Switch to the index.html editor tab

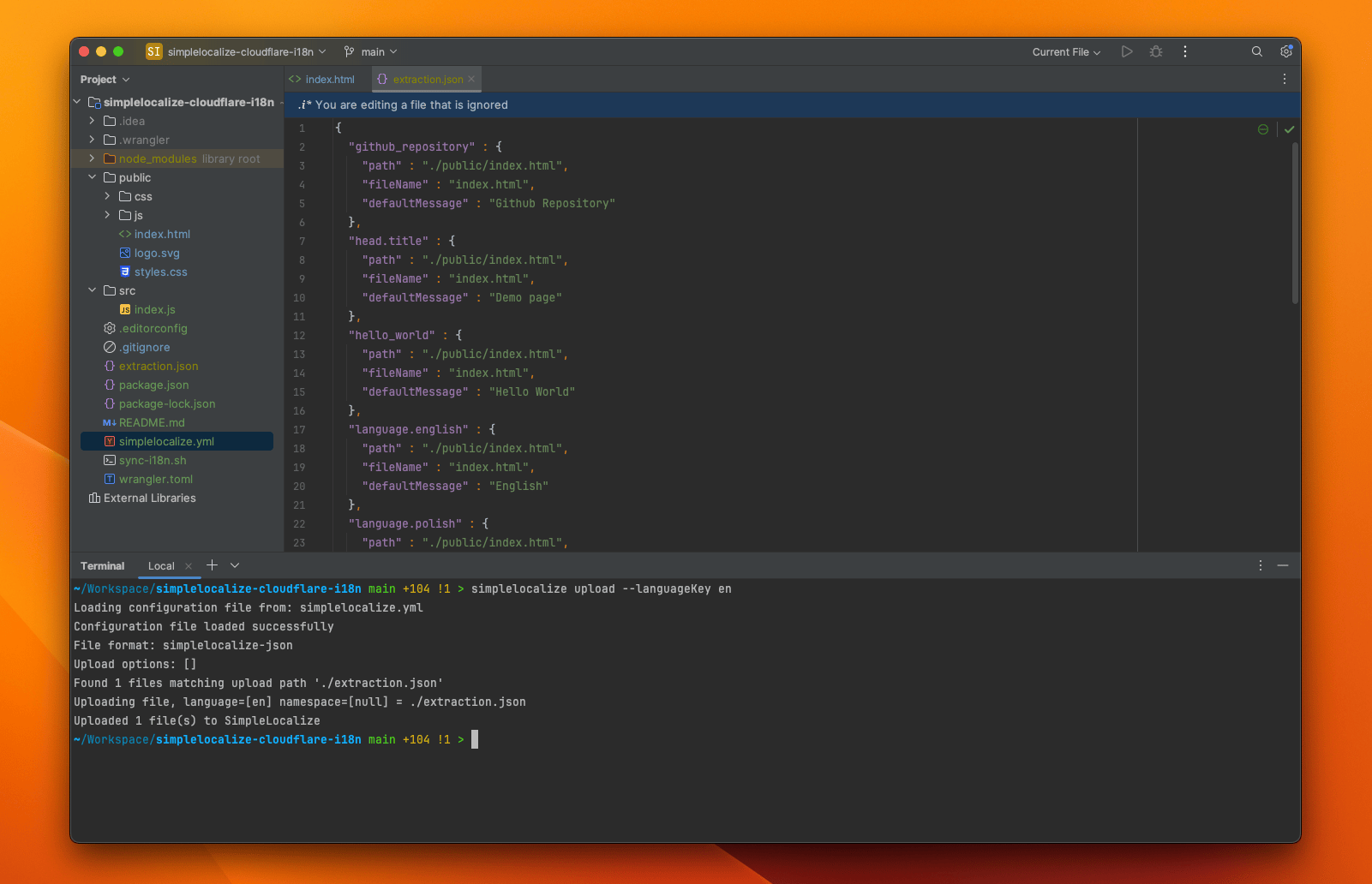tap(328, 79)
